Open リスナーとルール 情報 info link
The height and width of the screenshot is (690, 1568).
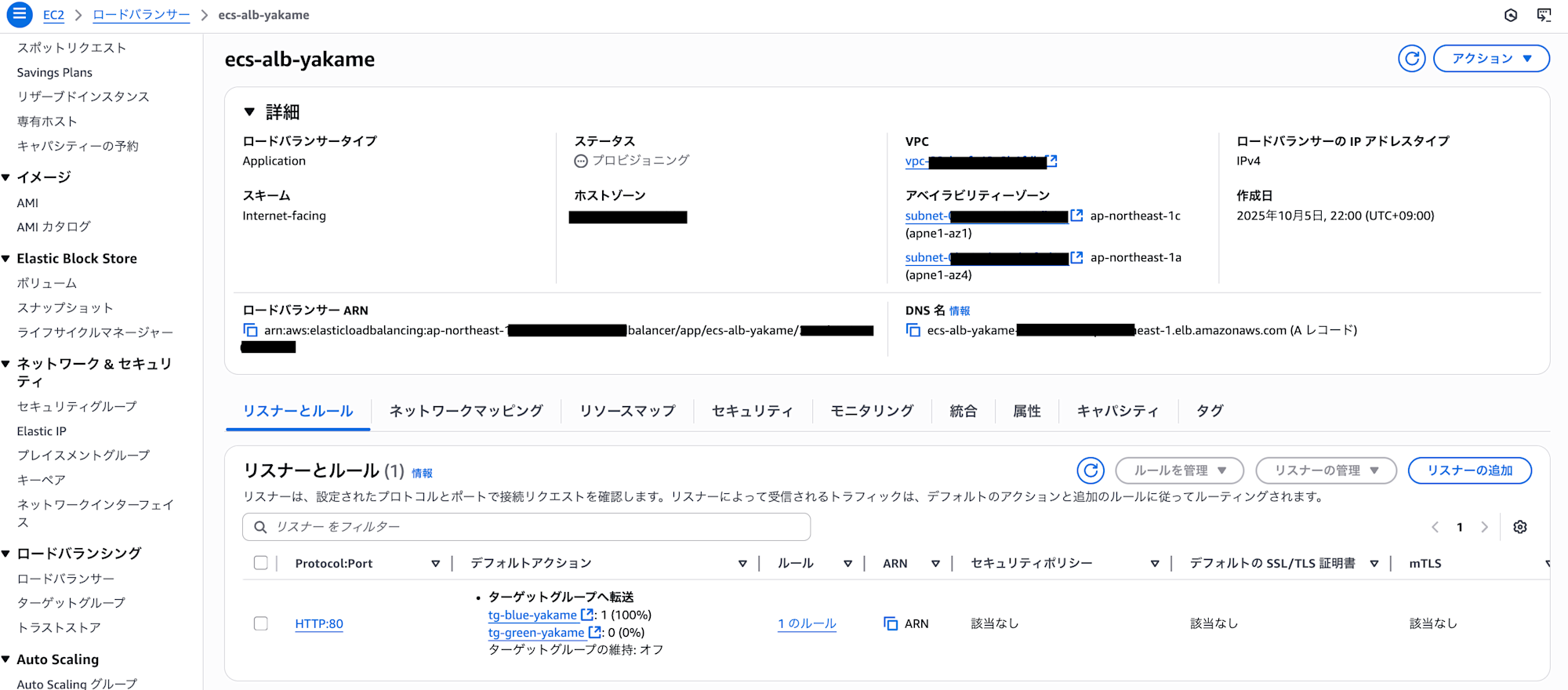click(422, 473)
